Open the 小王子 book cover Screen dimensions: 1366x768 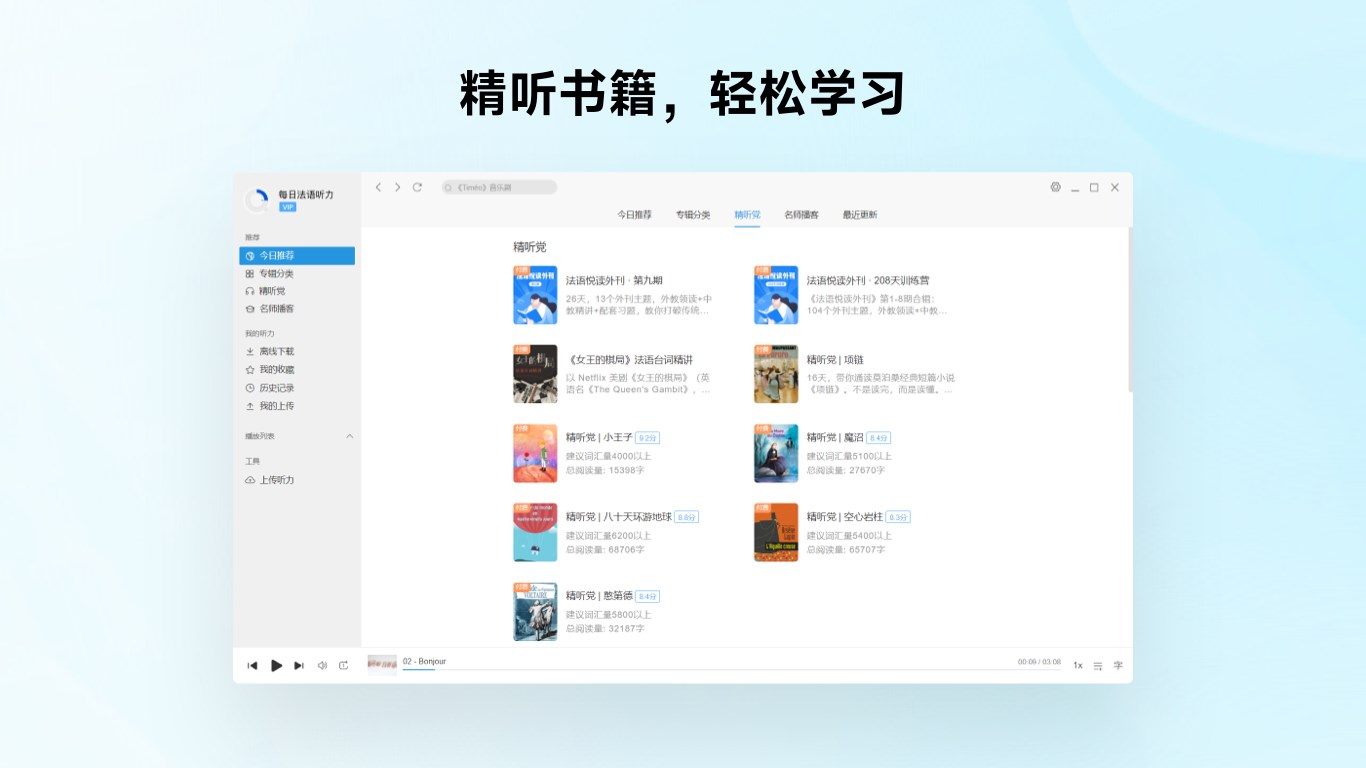(535, 453)
